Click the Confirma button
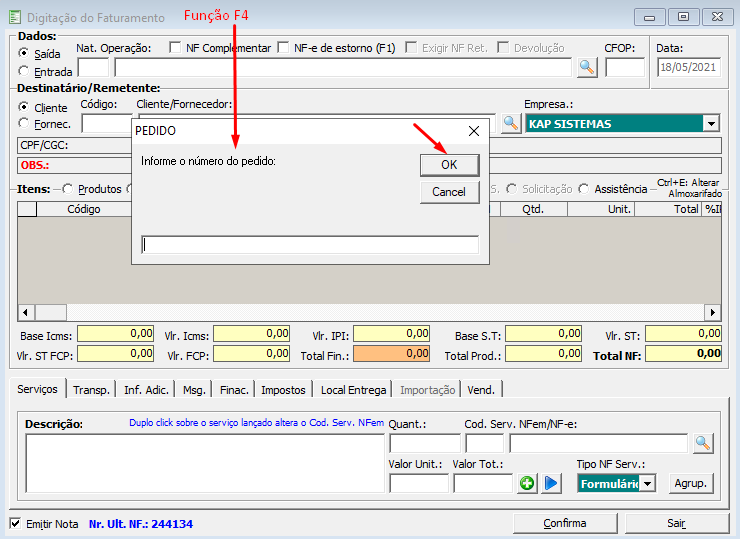740x539 pixels. (x=565, y=523)
